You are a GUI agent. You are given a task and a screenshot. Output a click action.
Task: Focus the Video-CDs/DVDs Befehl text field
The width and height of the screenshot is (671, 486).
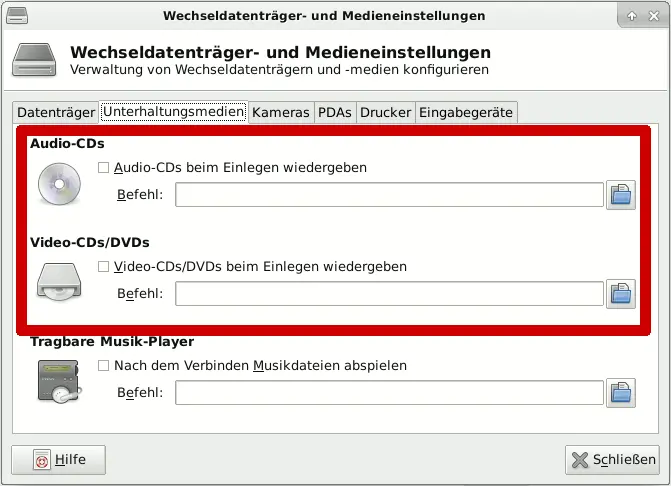(x=389, y=293)
